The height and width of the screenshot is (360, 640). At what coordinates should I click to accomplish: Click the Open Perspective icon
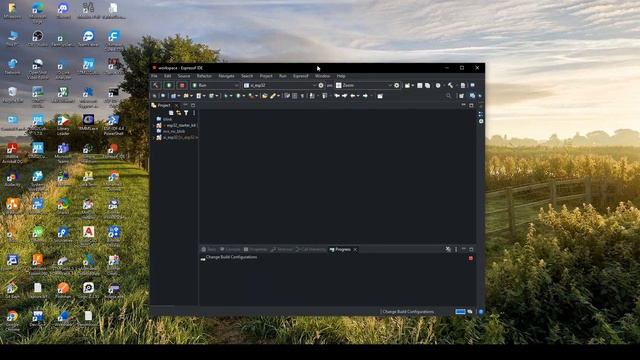pyautogui.click(x=462, y=96)
